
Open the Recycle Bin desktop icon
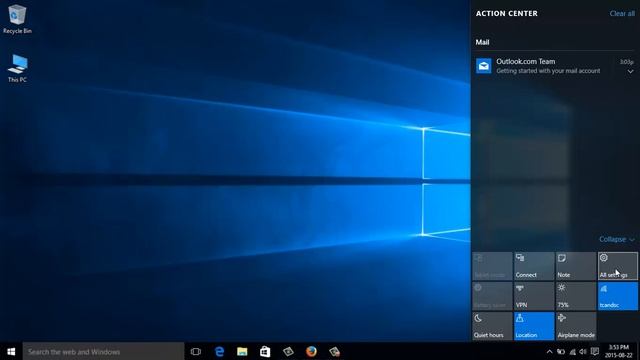[x=17, y=19]
